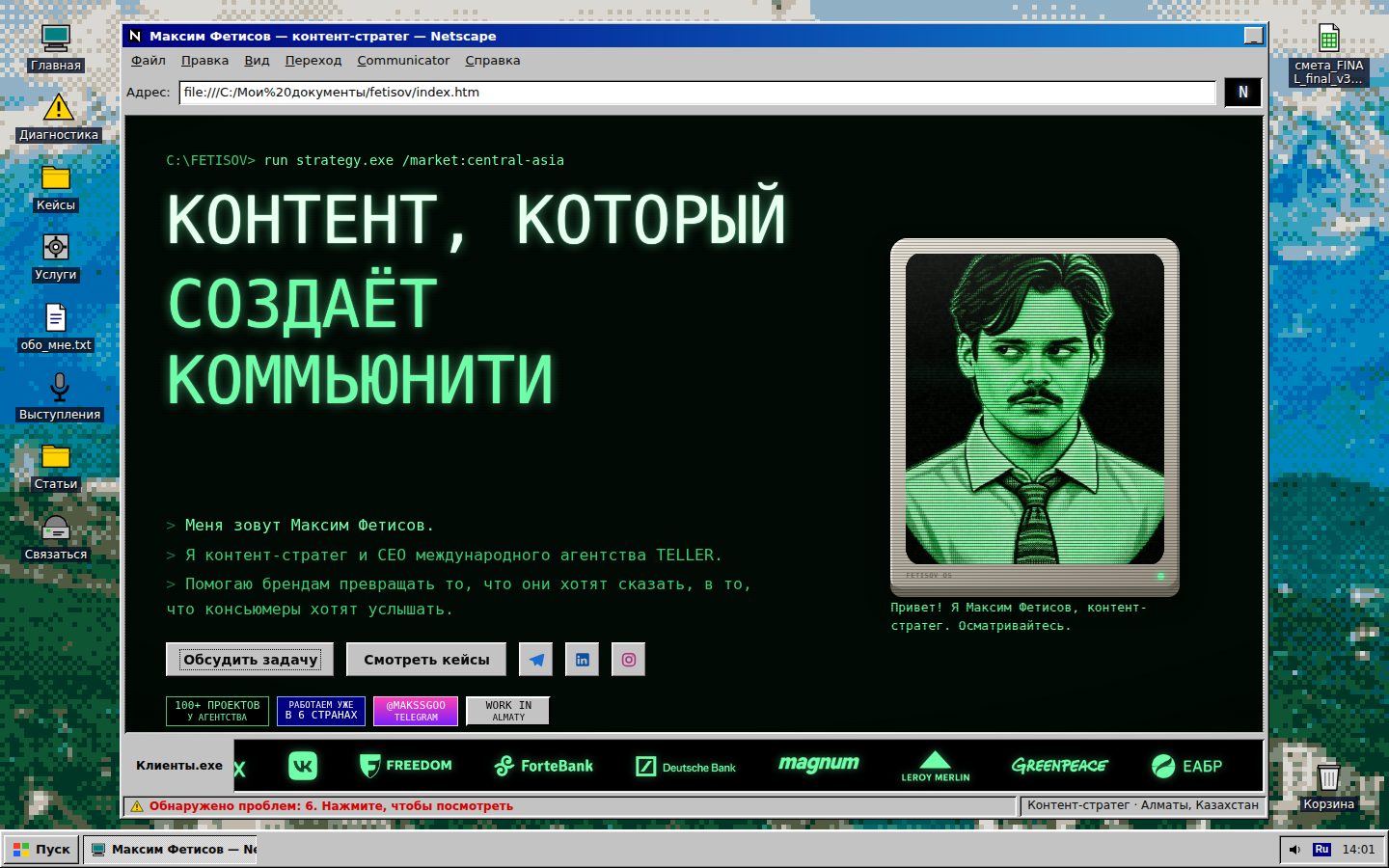Click the Freedom client logo
The height and width of the screenshot is (868, 1389).
(405, 766)
